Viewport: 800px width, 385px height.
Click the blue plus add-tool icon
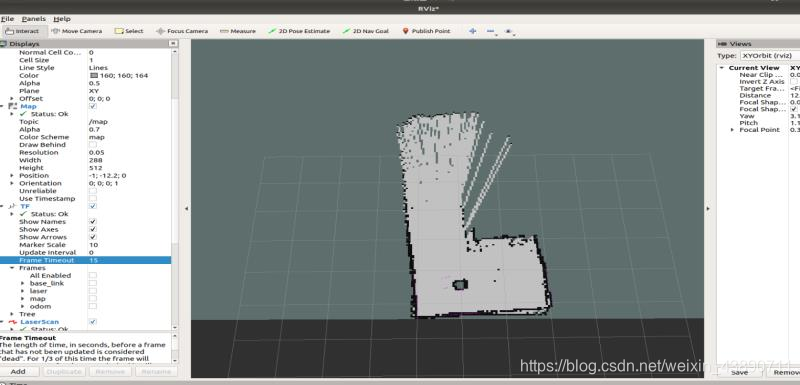coord(472,31)
